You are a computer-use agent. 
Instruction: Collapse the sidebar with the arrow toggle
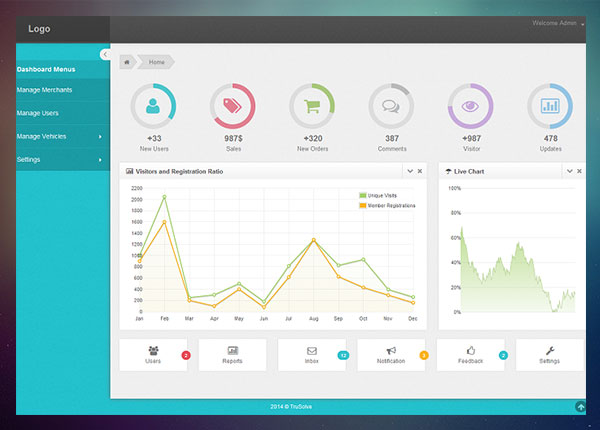click(105, 54)
